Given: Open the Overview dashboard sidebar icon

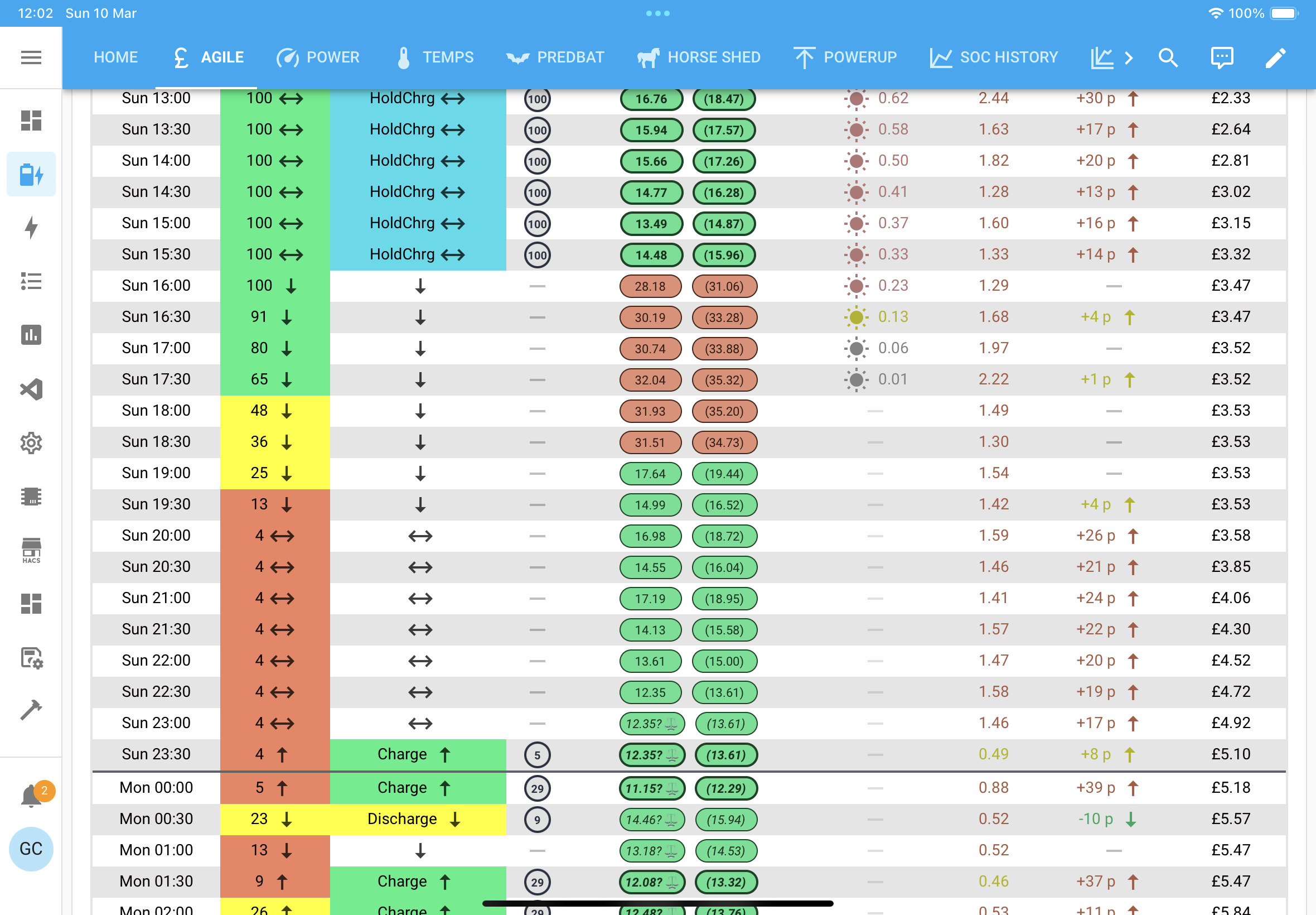Looking at the screenshot, I should (31, 121).
